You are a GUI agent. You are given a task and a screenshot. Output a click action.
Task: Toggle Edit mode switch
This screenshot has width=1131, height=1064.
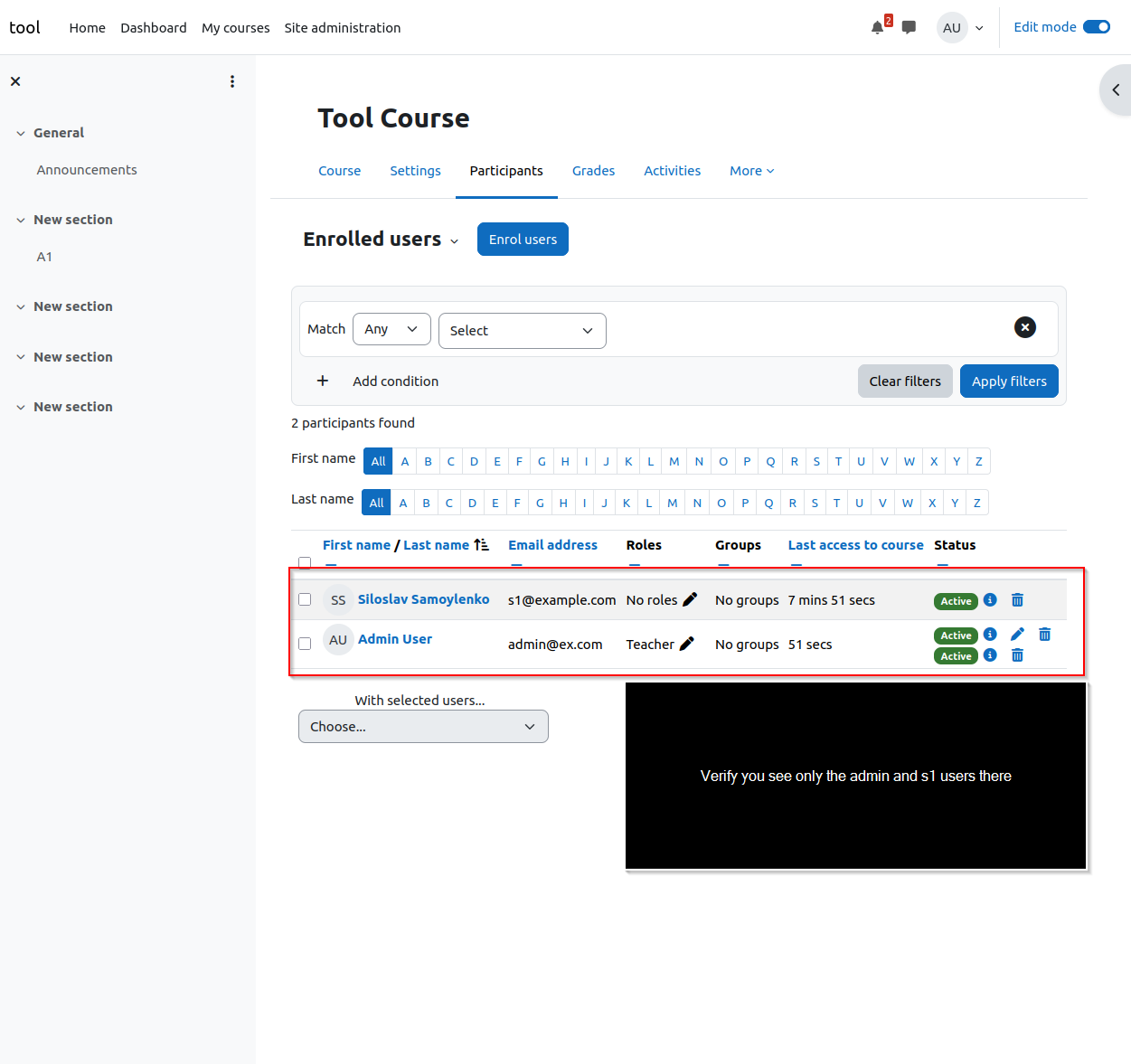point(1097,27)
